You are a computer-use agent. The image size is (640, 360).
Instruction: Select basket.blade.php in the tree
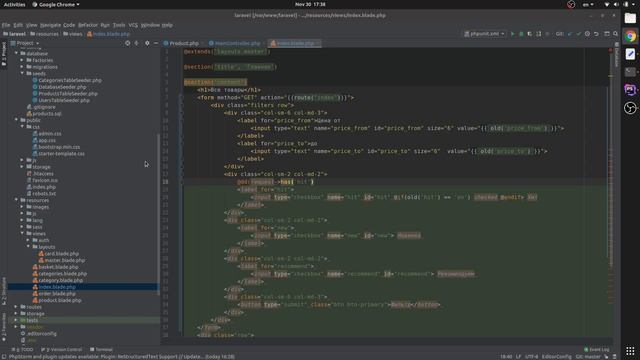point(58,267)
